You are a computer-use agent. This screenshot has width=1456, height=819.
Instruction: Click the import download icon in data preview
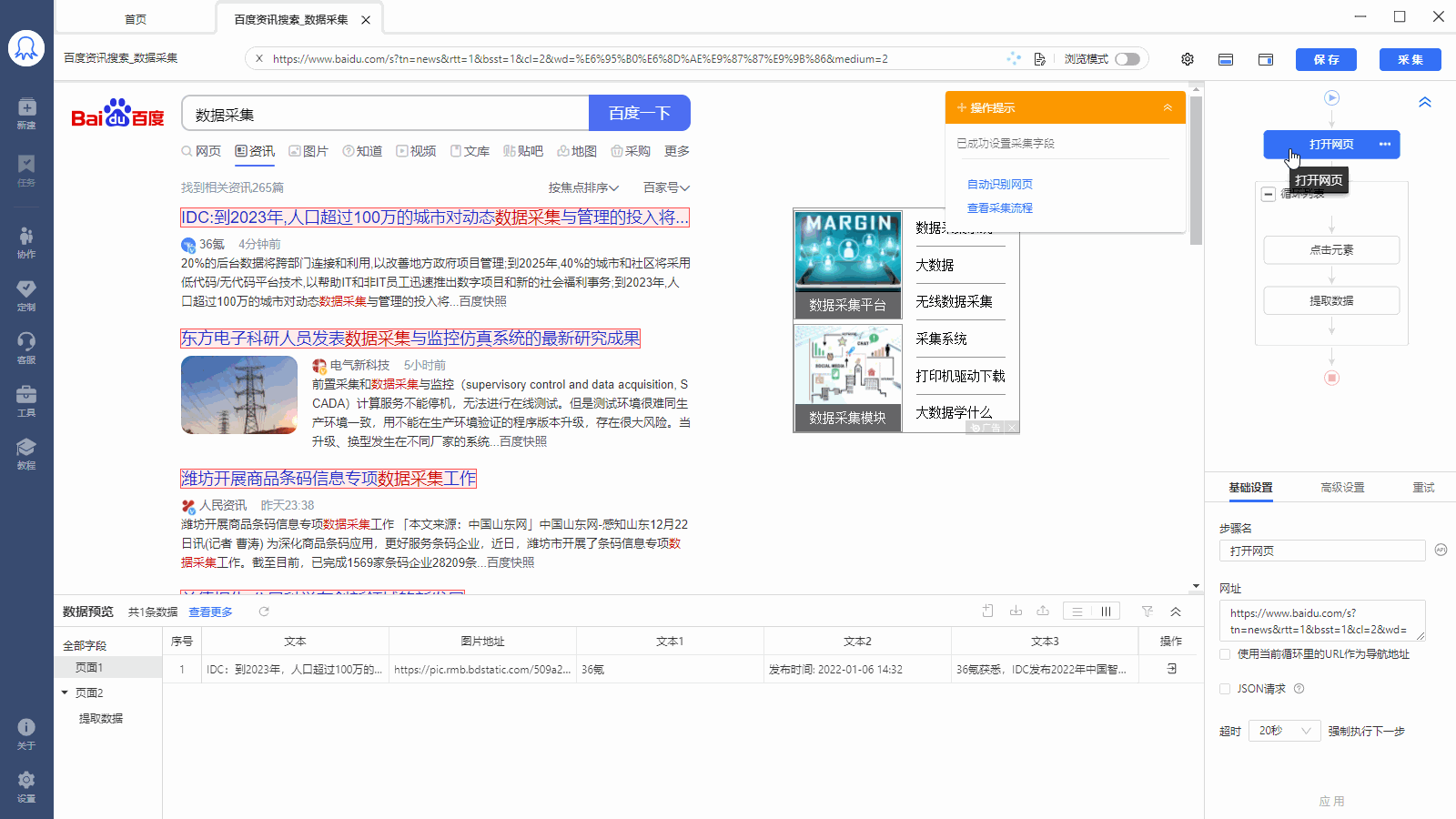tap(1016, 612)
